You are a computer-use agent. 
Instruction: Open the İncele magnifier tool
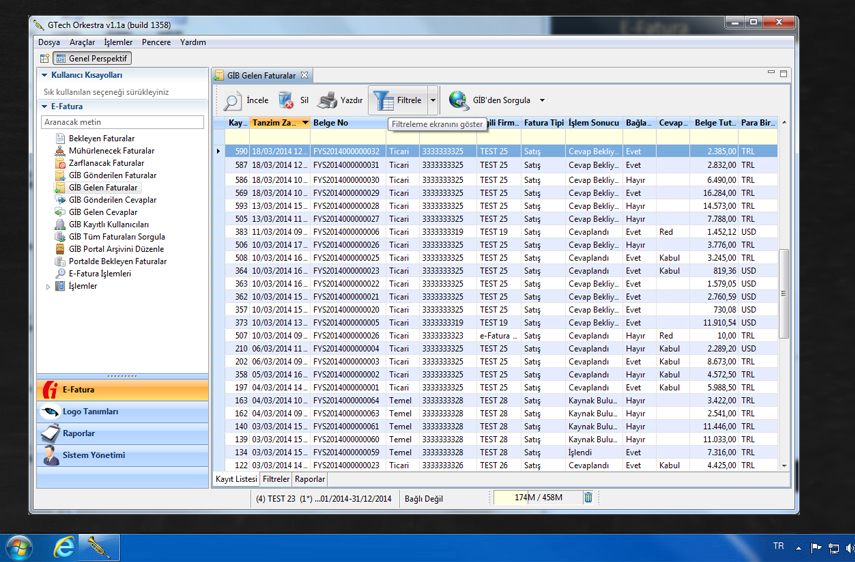coord(246,100)
